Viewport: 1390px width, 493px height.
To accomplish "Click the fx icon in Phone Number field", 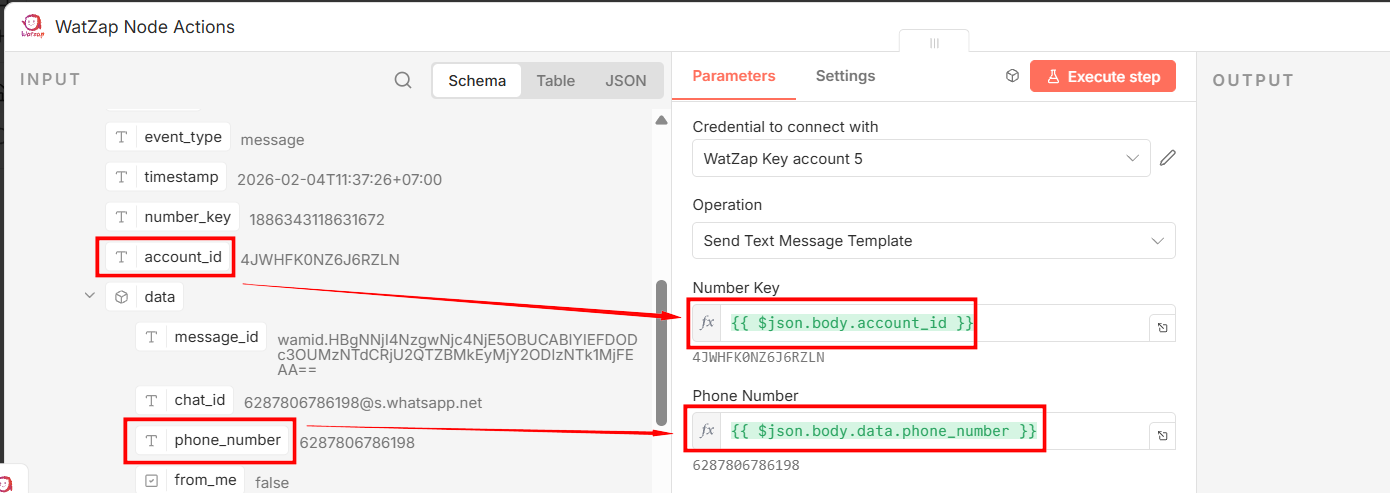I will click(707, 431).
